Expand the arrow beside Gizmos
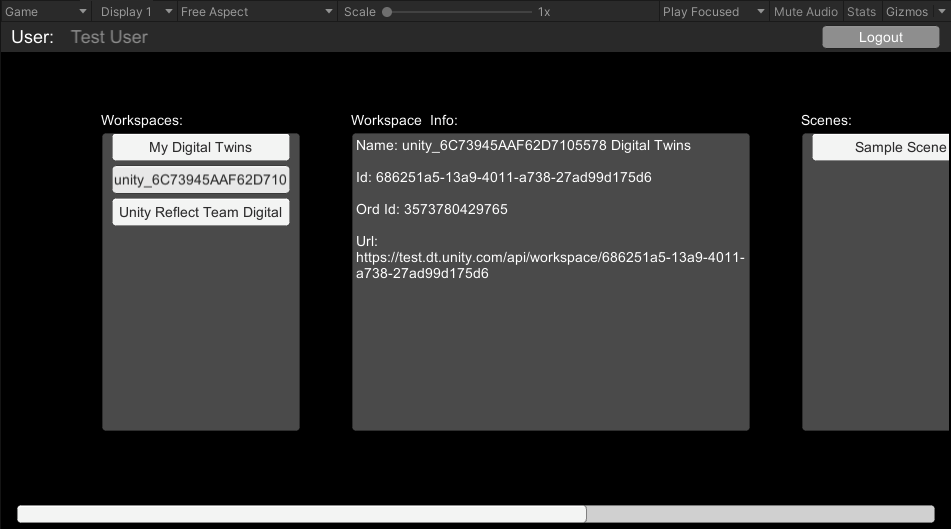 coord(941,12)
